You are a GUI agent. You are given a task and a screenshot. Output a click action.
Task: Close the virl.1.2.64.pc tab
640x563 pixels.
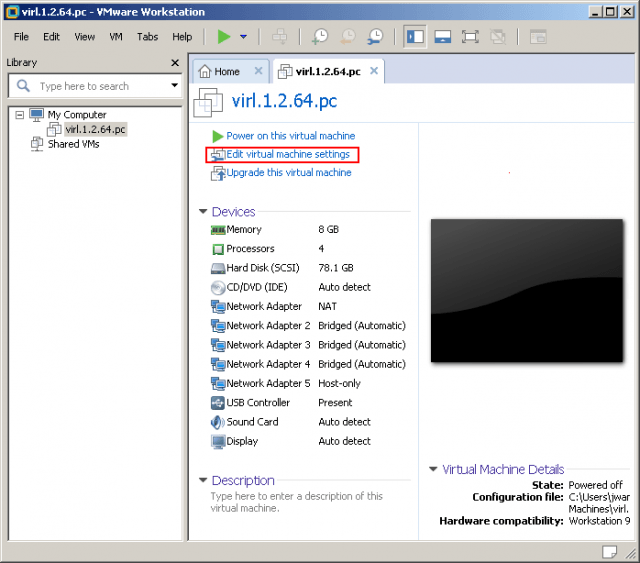pos(374,71)
